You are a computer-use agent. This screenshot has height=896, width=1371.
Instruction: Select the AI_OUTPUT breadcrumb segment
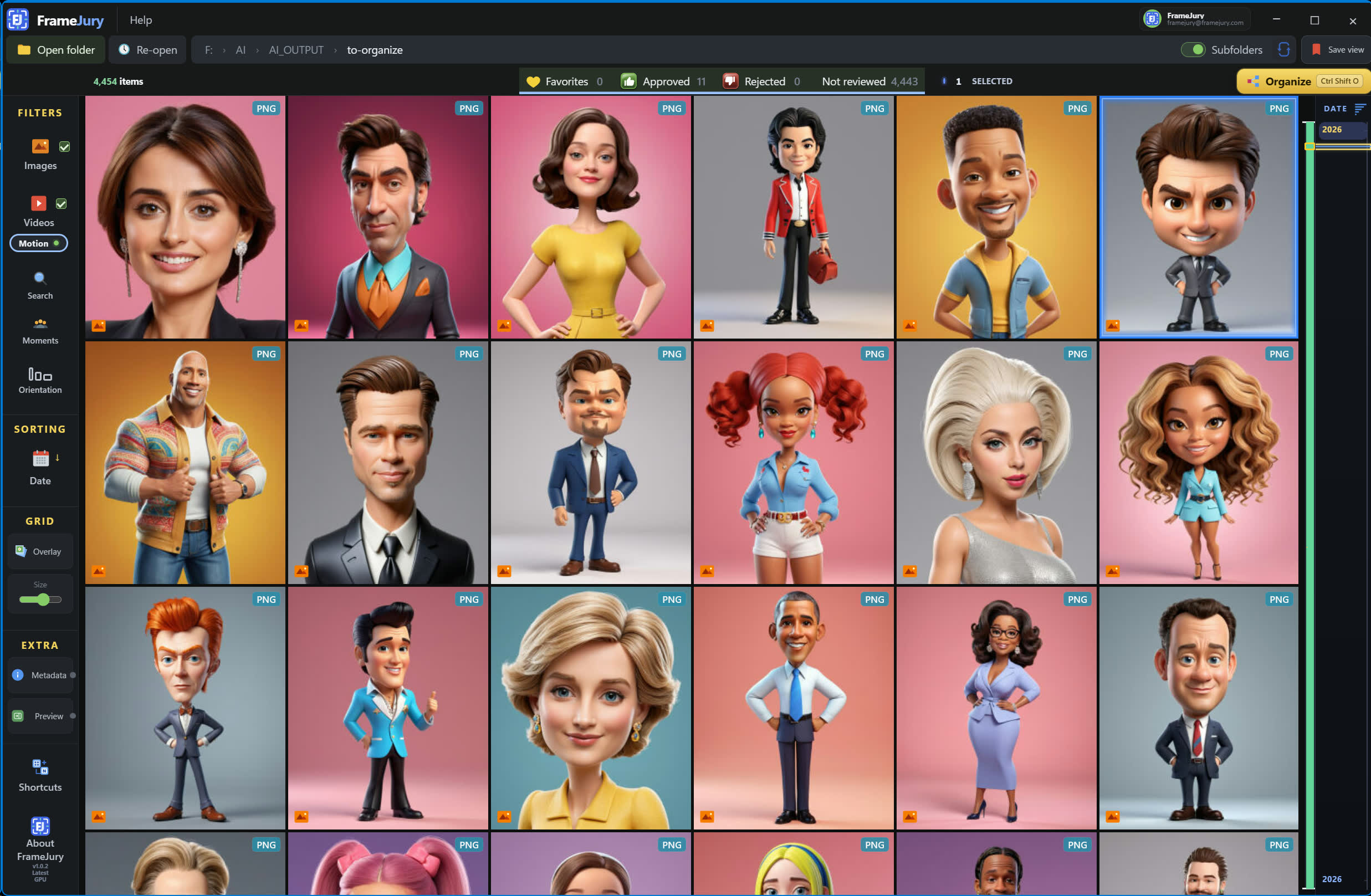pyautogui.click(x=296, y=50)
